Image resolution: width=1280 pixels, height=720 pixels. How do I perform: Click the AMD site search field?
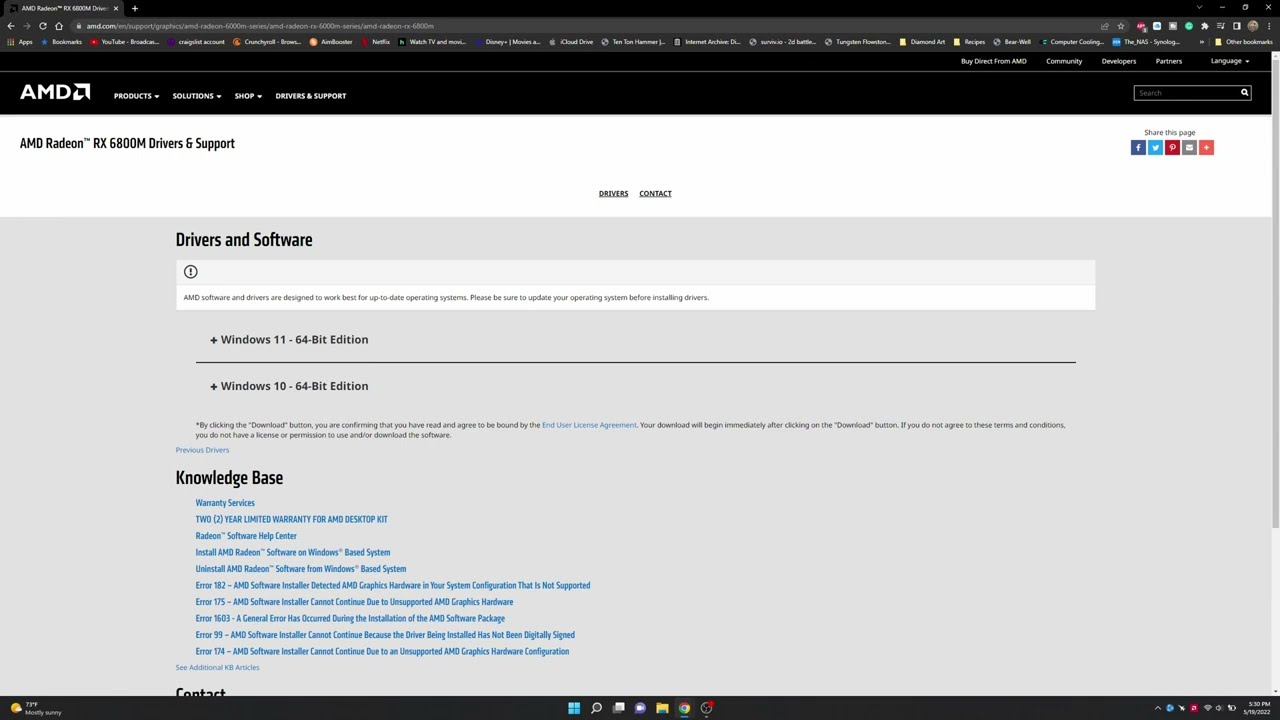click(1186, 93)
